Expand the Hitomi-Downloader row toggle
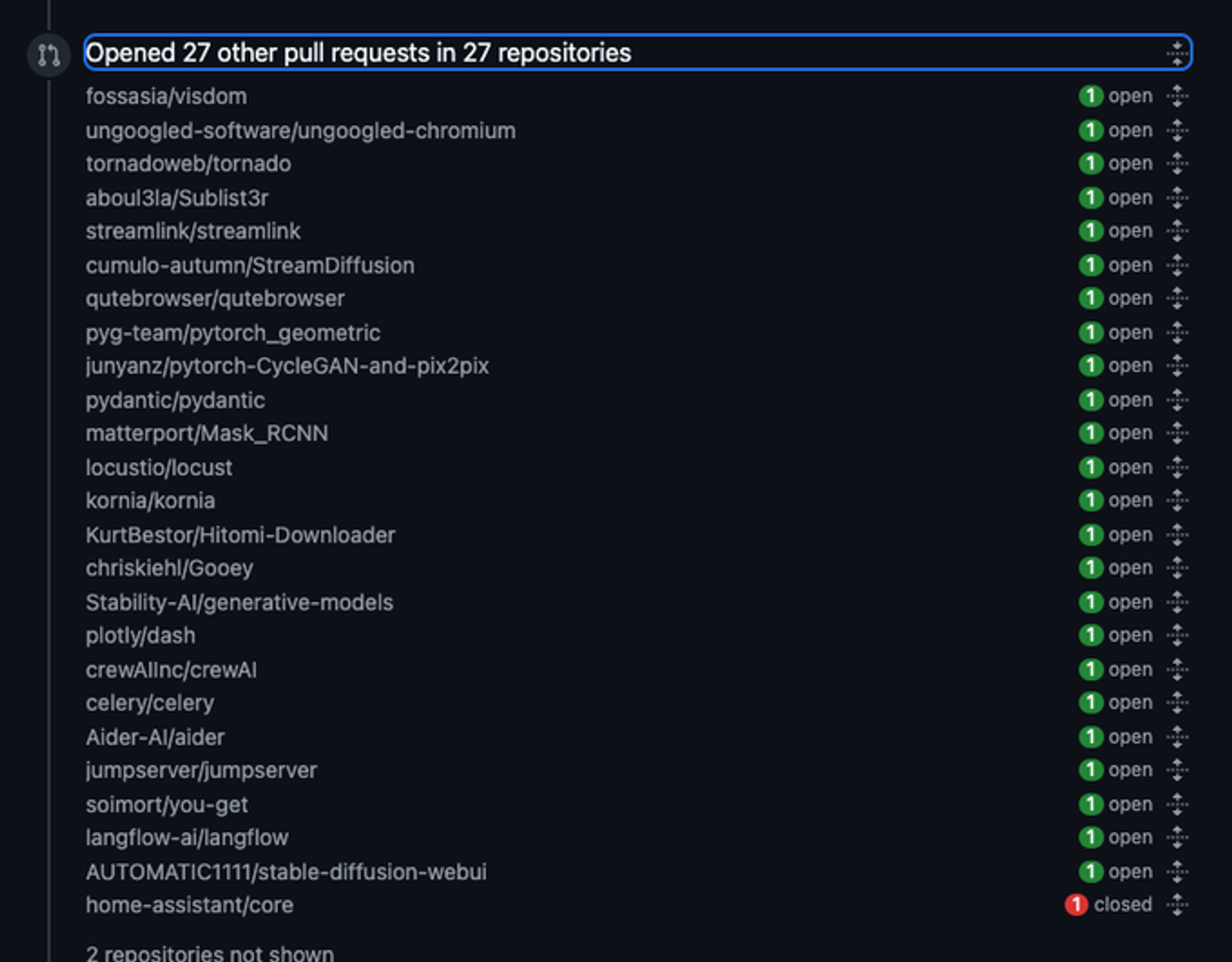 tap(1177, 535)
